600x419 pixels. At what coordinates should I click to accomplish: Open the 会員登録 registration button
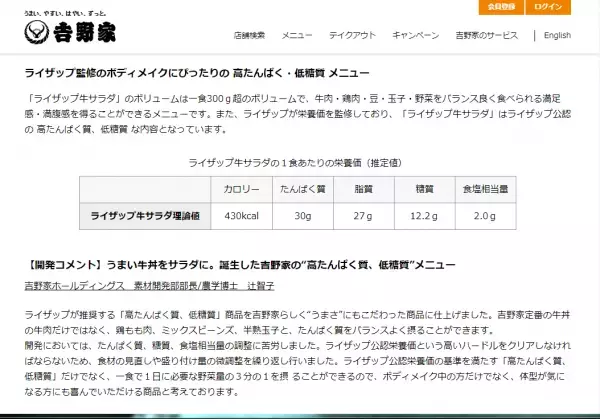(x=501, y=7)
